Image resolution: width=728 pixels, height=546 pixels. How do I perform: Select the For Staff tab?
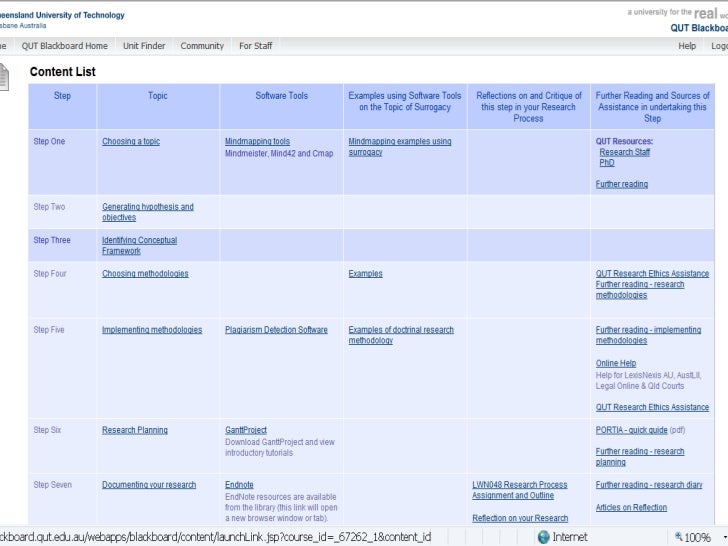(x=255, y=46)
